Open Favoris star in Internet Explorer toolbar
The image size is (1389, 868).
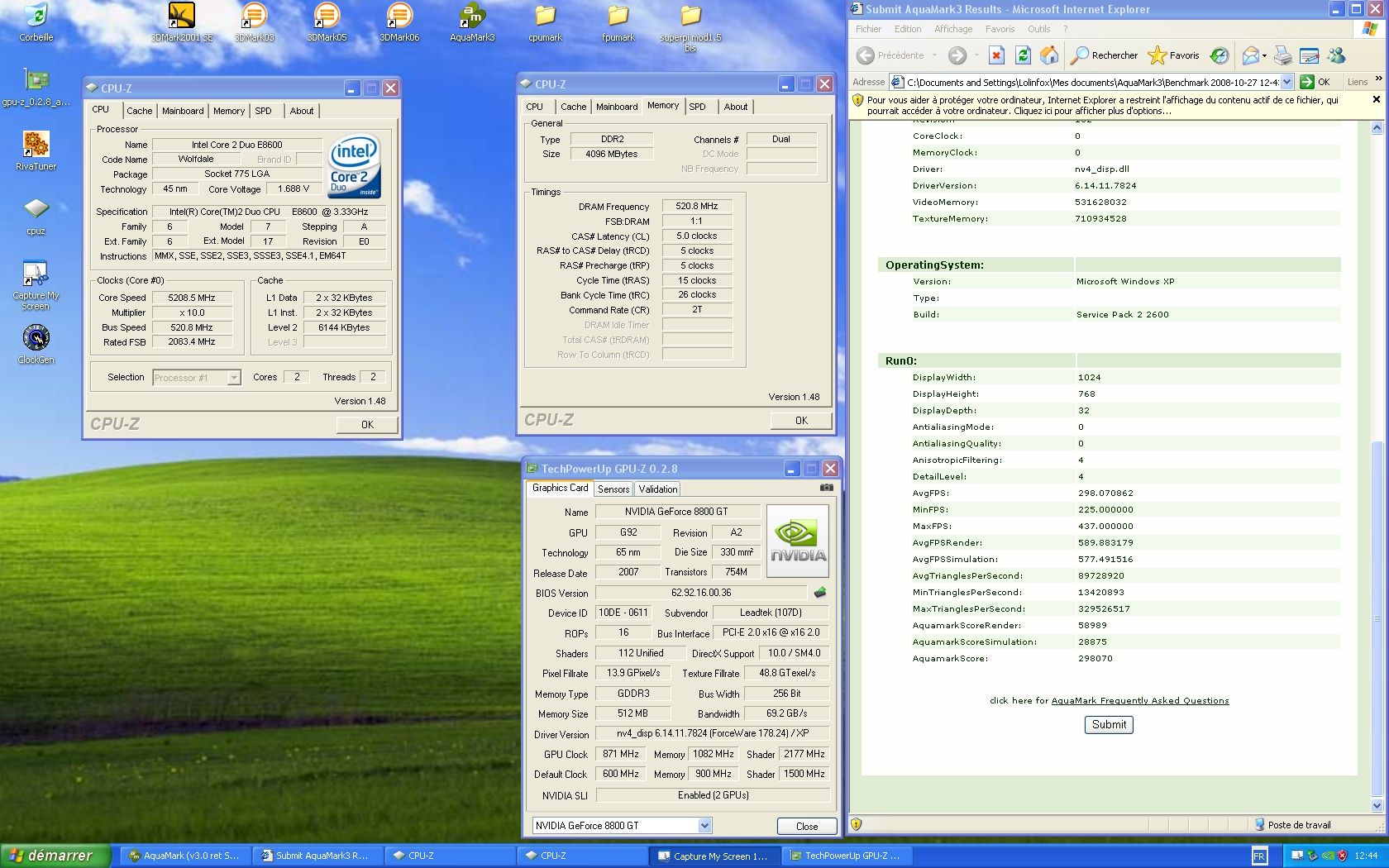1173,55
